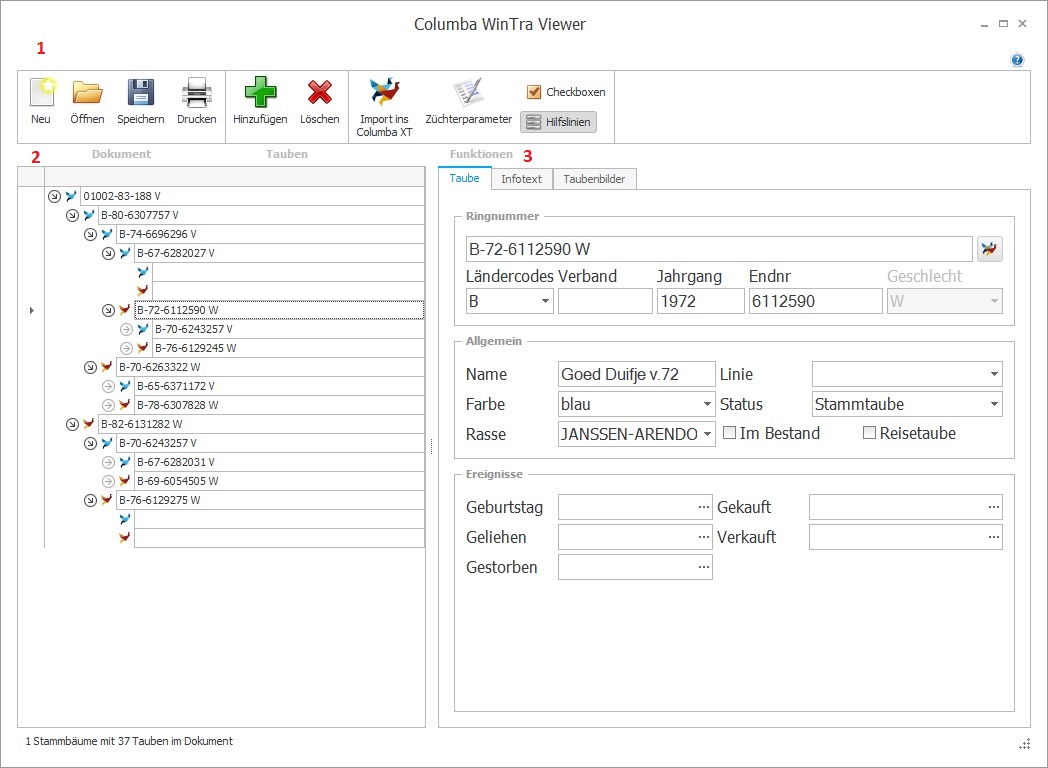1048x768 pixels.
Task: Print via the Drucken printer icon
Action: click(x=196, y=94)
